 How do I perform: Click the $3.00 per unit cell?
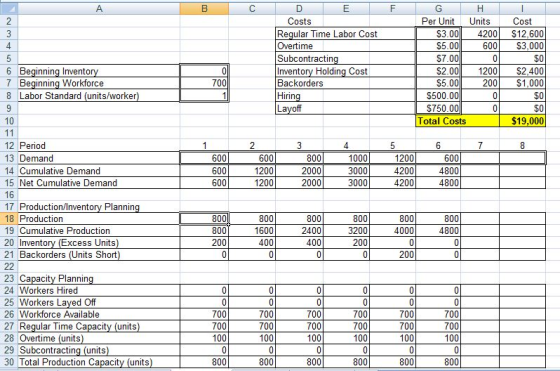(438, 34)
